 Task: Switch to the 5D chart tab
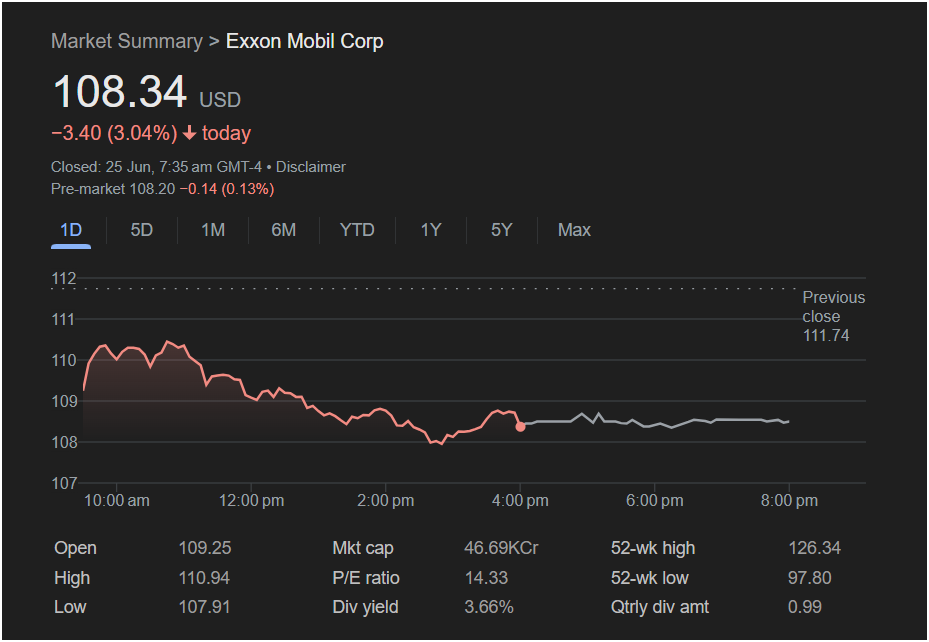(x=142, y=230)
